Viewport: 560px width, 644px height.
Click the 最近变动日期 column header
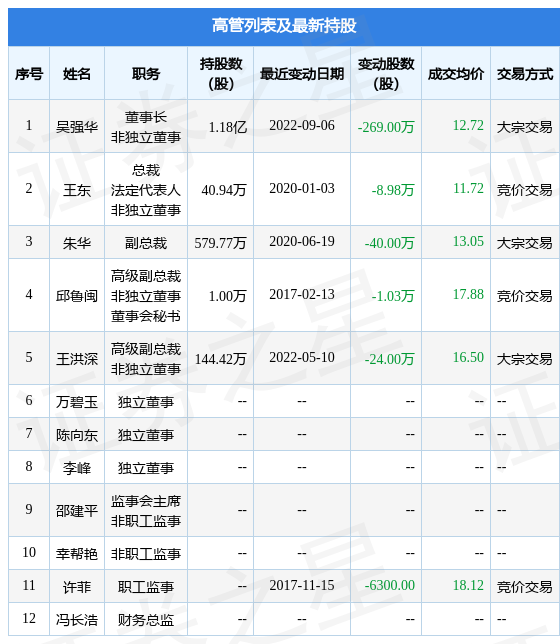pyautogui.click(x=302, y=74)
